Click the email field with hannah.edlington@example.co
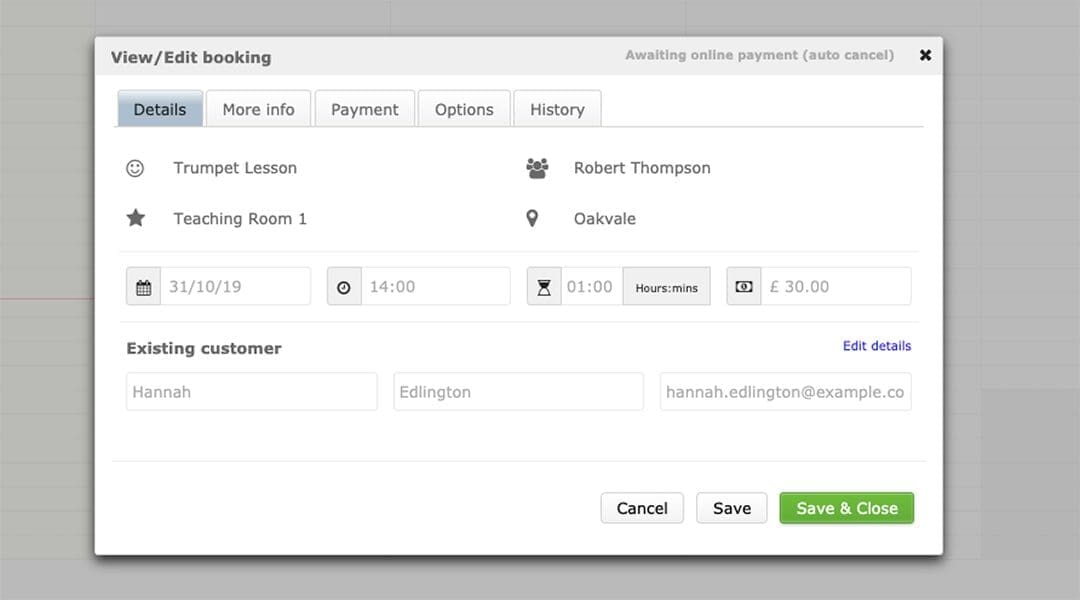Screen dimensions: 1080x600 (785, 391)
